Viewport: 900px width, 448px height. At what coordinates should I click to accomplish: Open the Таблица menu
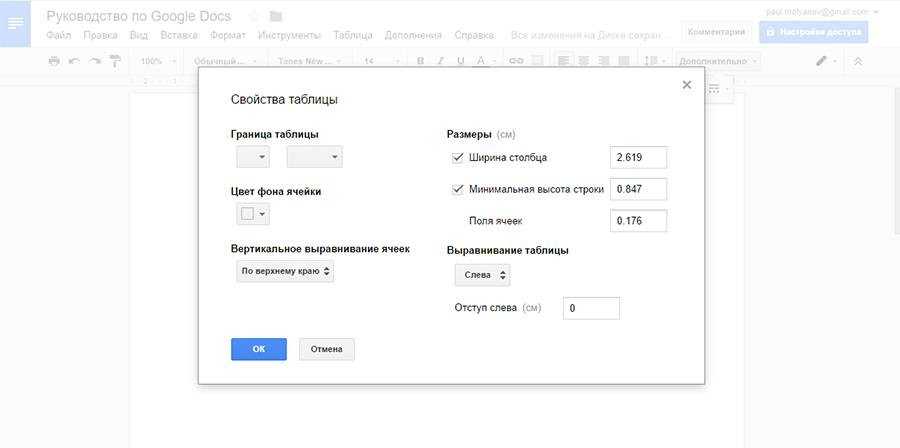click(353, 35)
